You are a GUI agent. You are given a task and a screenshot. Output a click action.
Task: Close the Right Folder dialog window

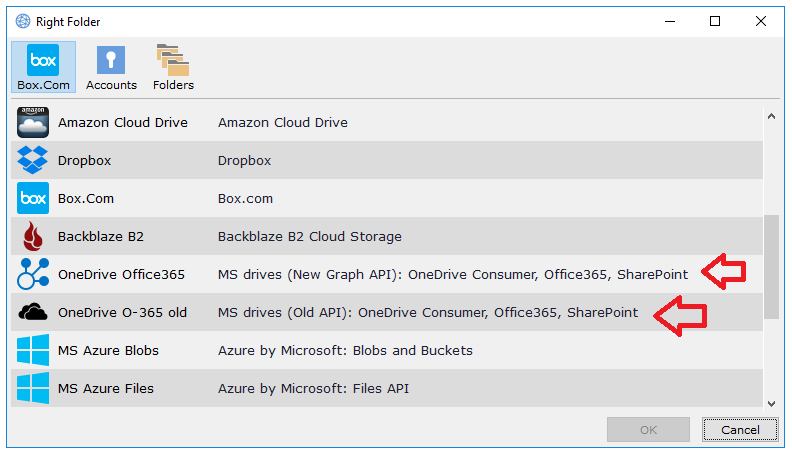761,21
